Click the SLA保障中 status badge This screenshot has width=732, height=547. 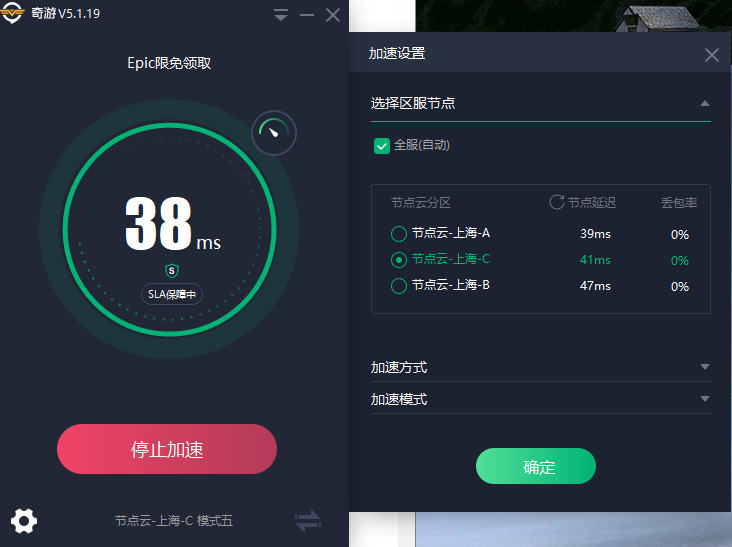(x=172, y=294)
